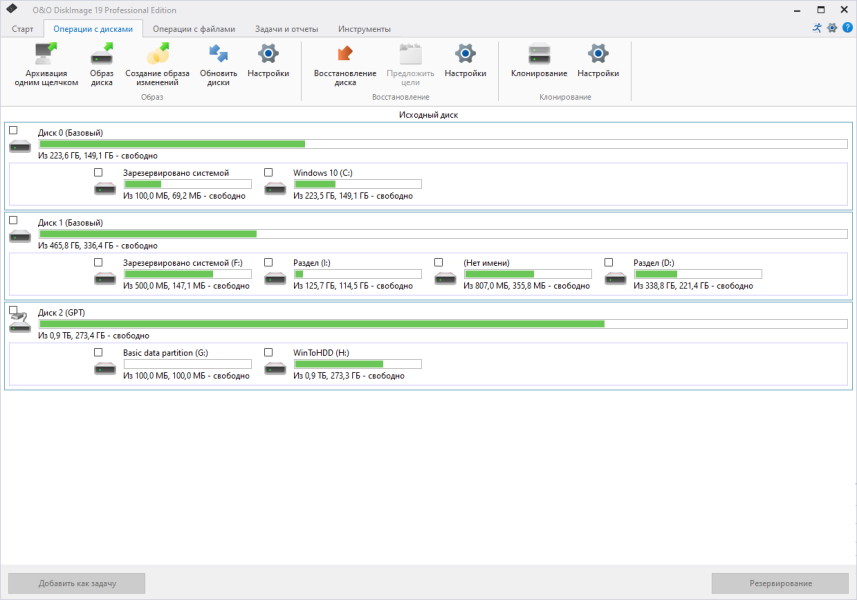This screenshot has width=857, height=600.
Task: Click the (Нет имени) partition drive icon
Action: [x=445, y=279]
